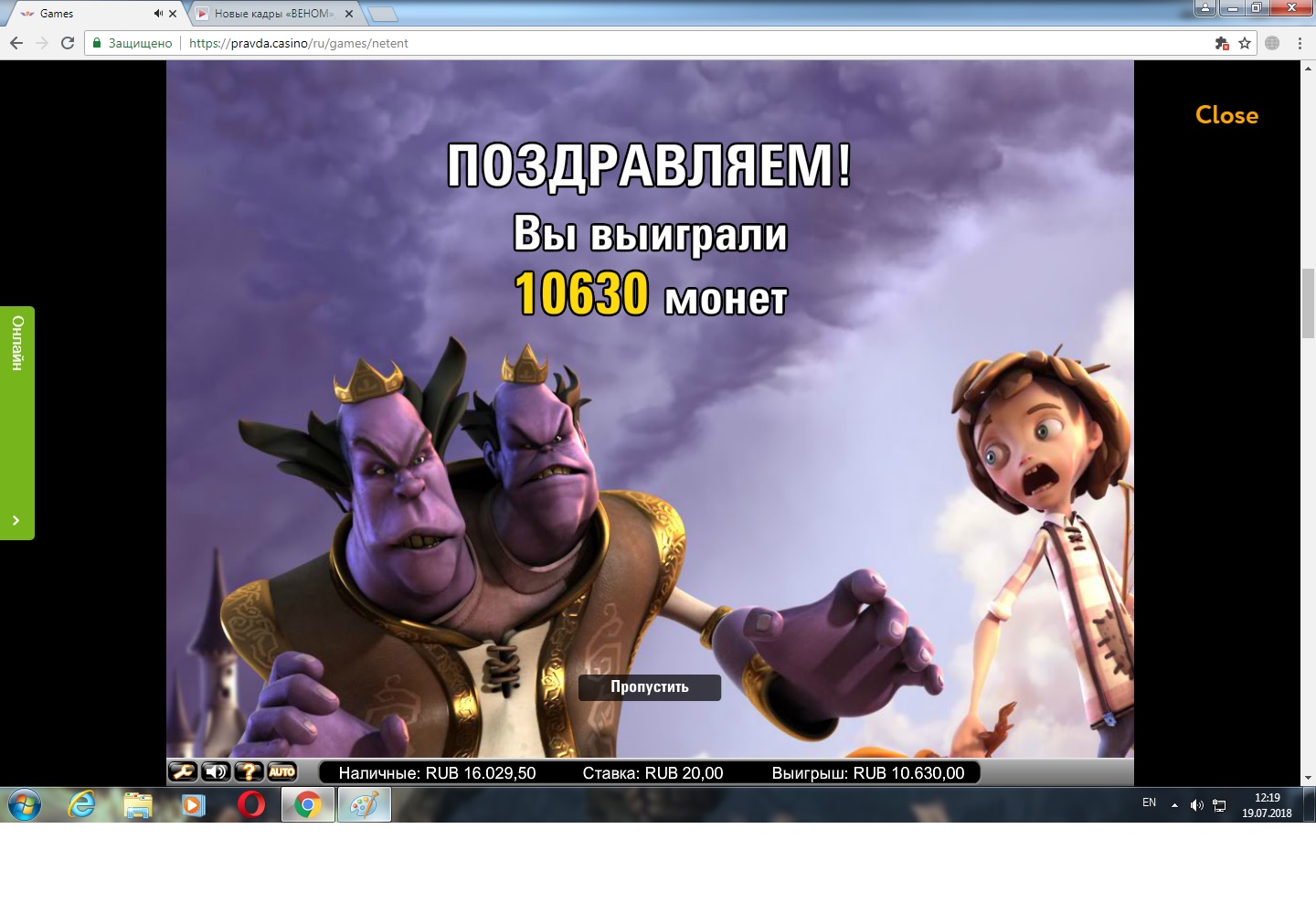Open Opera browser from the taskbar
This screenshot has height=914, width=1316.
point(251,805)
